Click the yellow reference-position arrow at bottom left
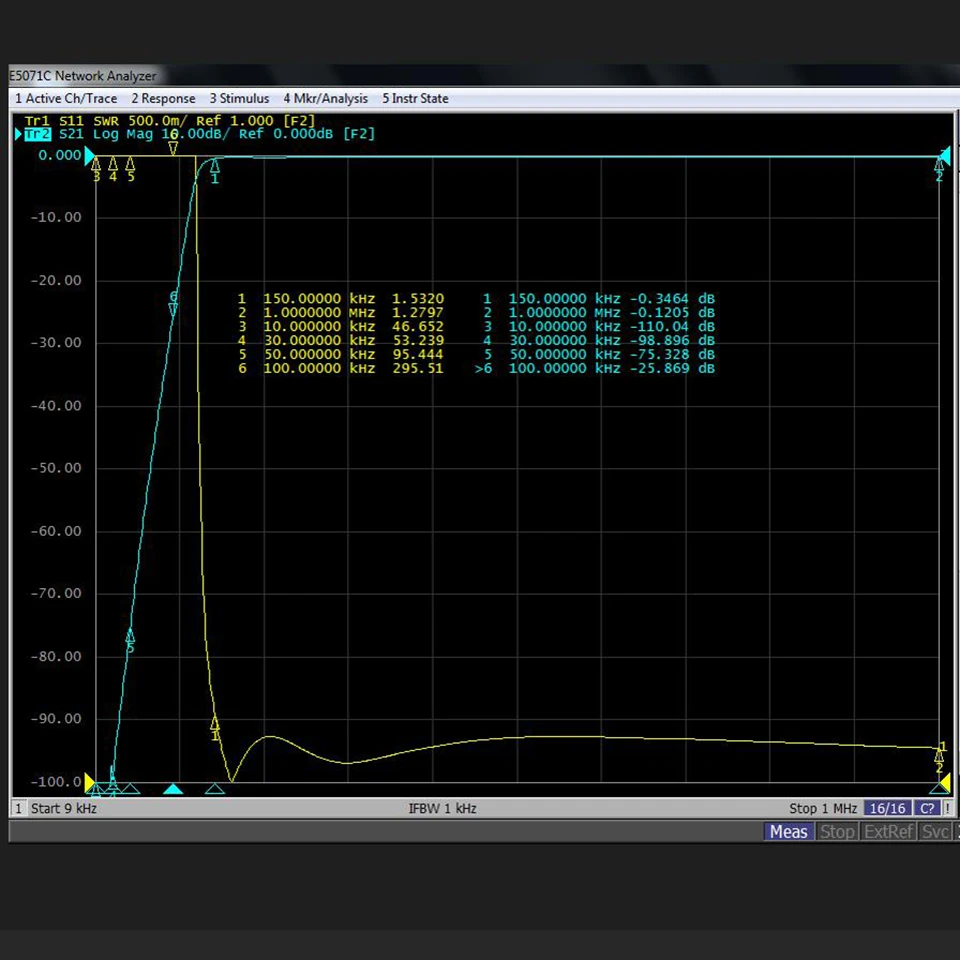Screen dimensions: 960x960 coord(90,782)
